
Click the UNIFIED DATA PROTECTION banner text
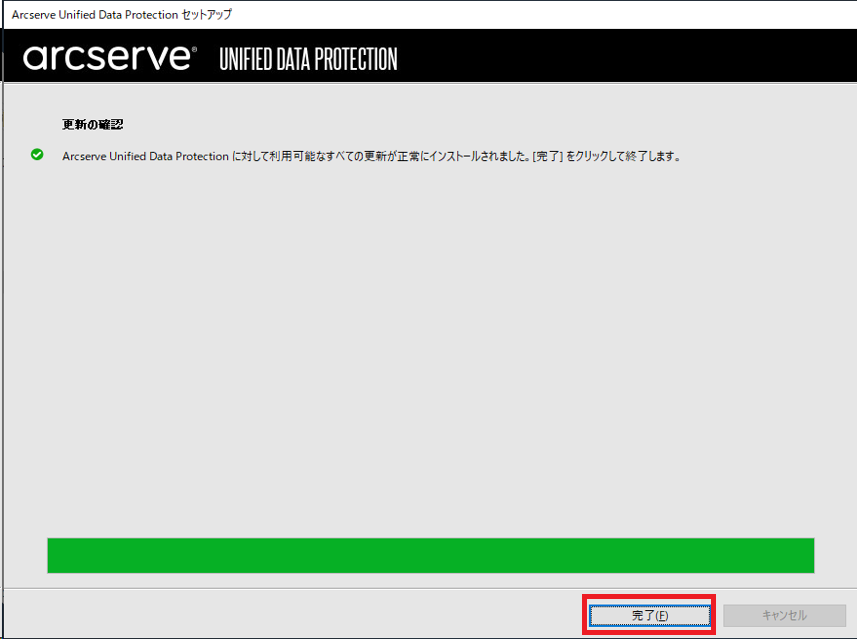point(308,59)
